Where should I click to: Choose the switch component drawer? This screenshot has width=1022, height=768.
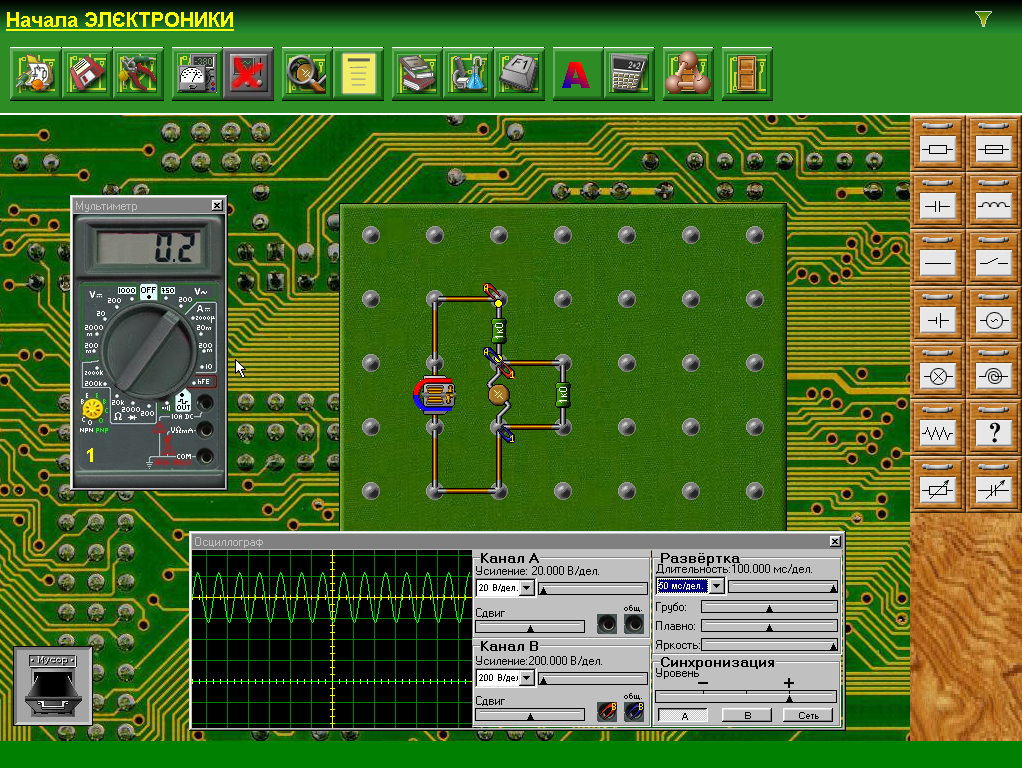(994, 261)
